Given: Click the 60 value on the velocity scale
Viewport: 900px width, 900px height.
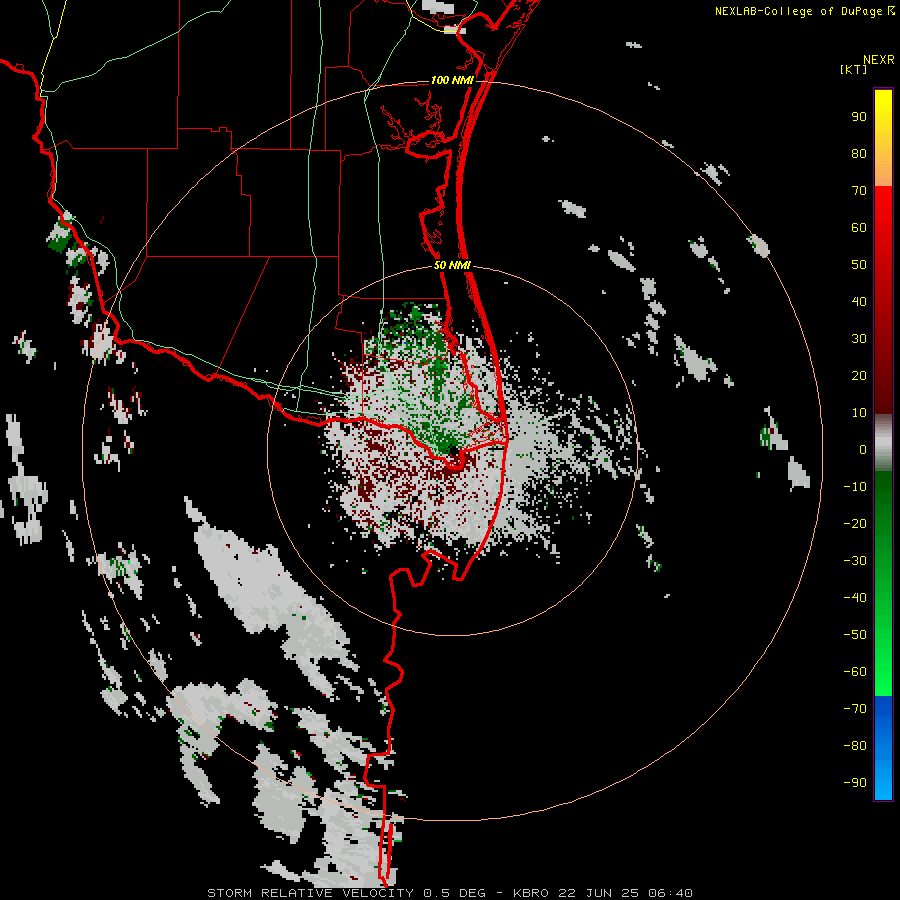Looking at the screenshot, I should pyautogui.click(x=859, y=228).
